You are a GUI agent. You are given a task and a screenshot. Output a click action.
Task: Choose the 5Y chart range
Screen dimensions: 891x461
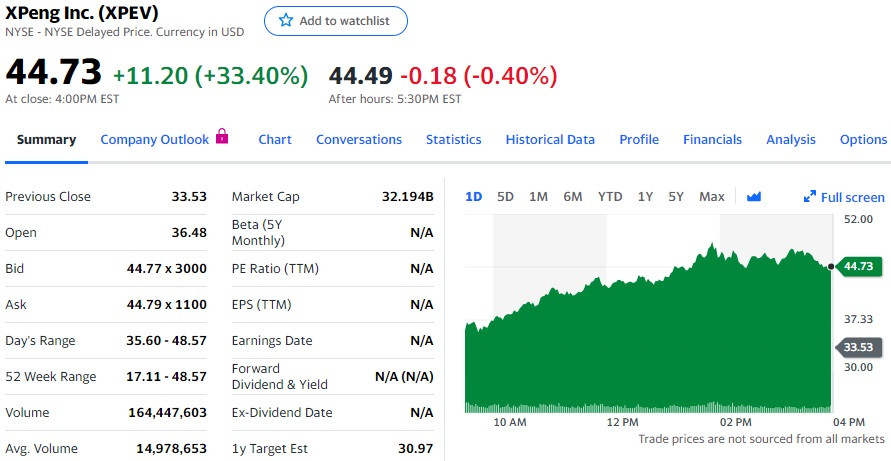coord(676,197)
